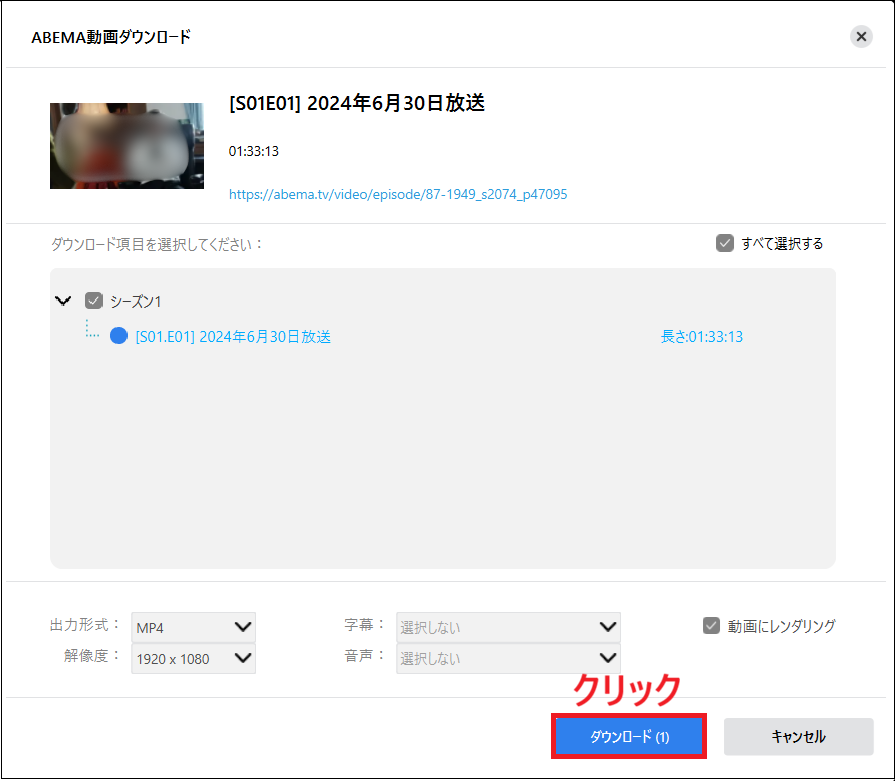Close the ABEMA download dialog
Screen dimensions: 895x781
[861, 36]
